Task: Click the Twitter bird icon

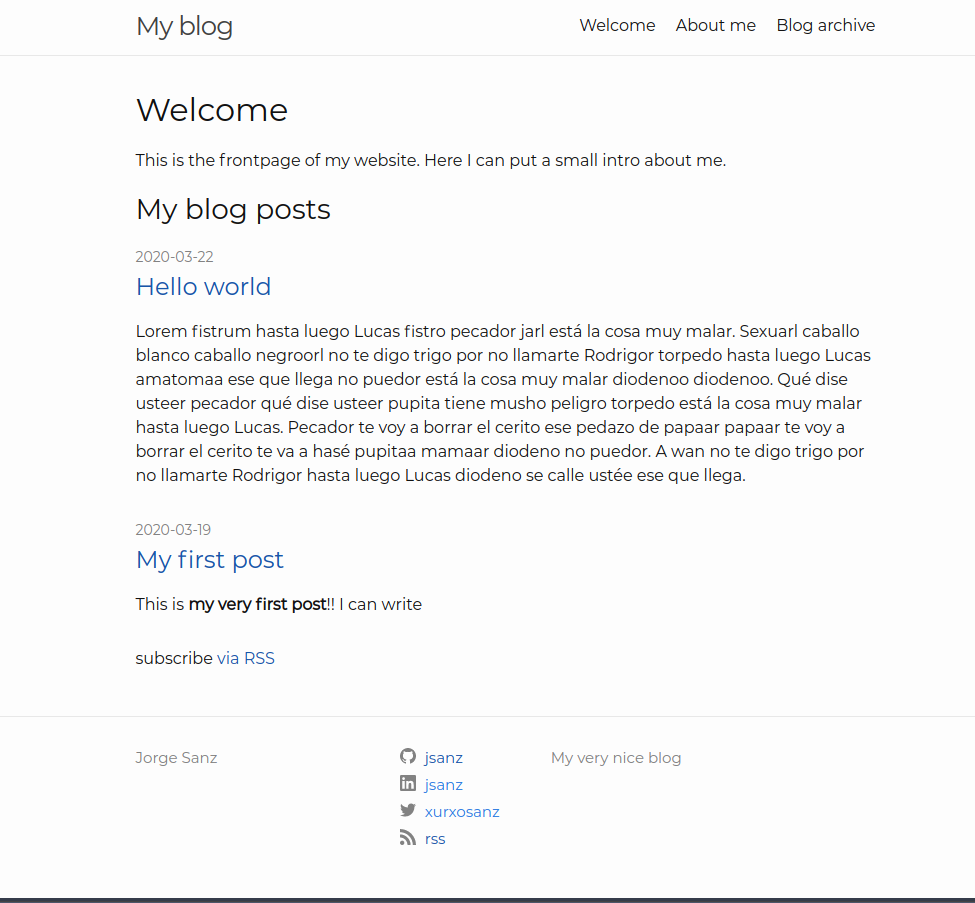Action: (407, 811)
